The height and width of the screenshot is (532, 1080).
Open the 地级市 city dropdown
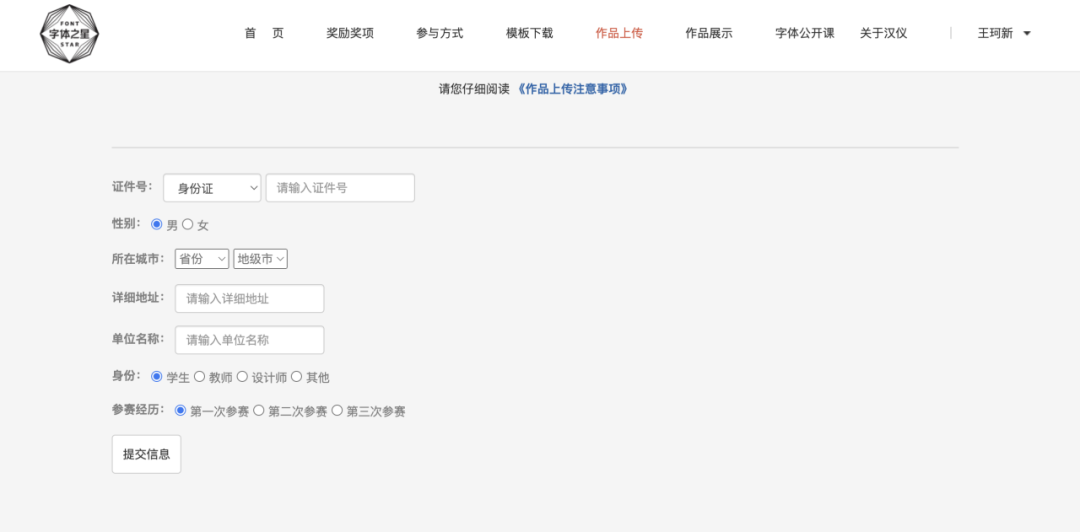coord(260,259)
